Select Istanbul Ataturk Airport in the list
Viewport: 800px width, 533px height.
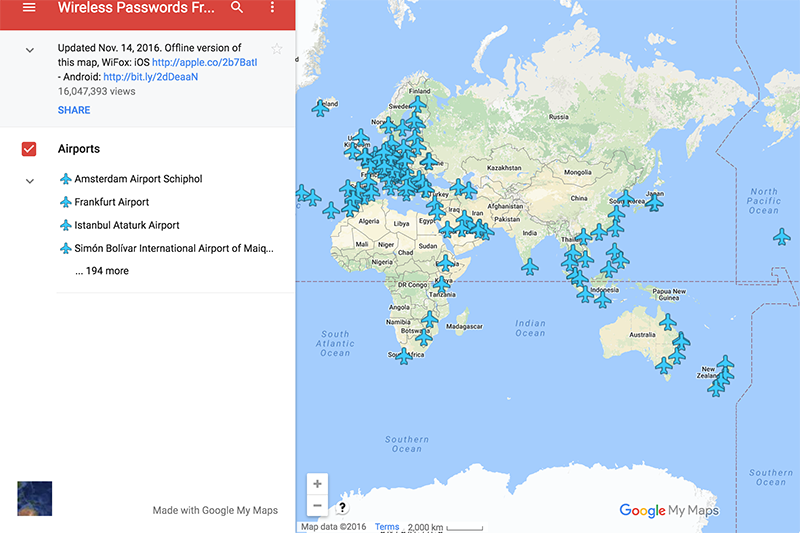[x=127, y=225]
